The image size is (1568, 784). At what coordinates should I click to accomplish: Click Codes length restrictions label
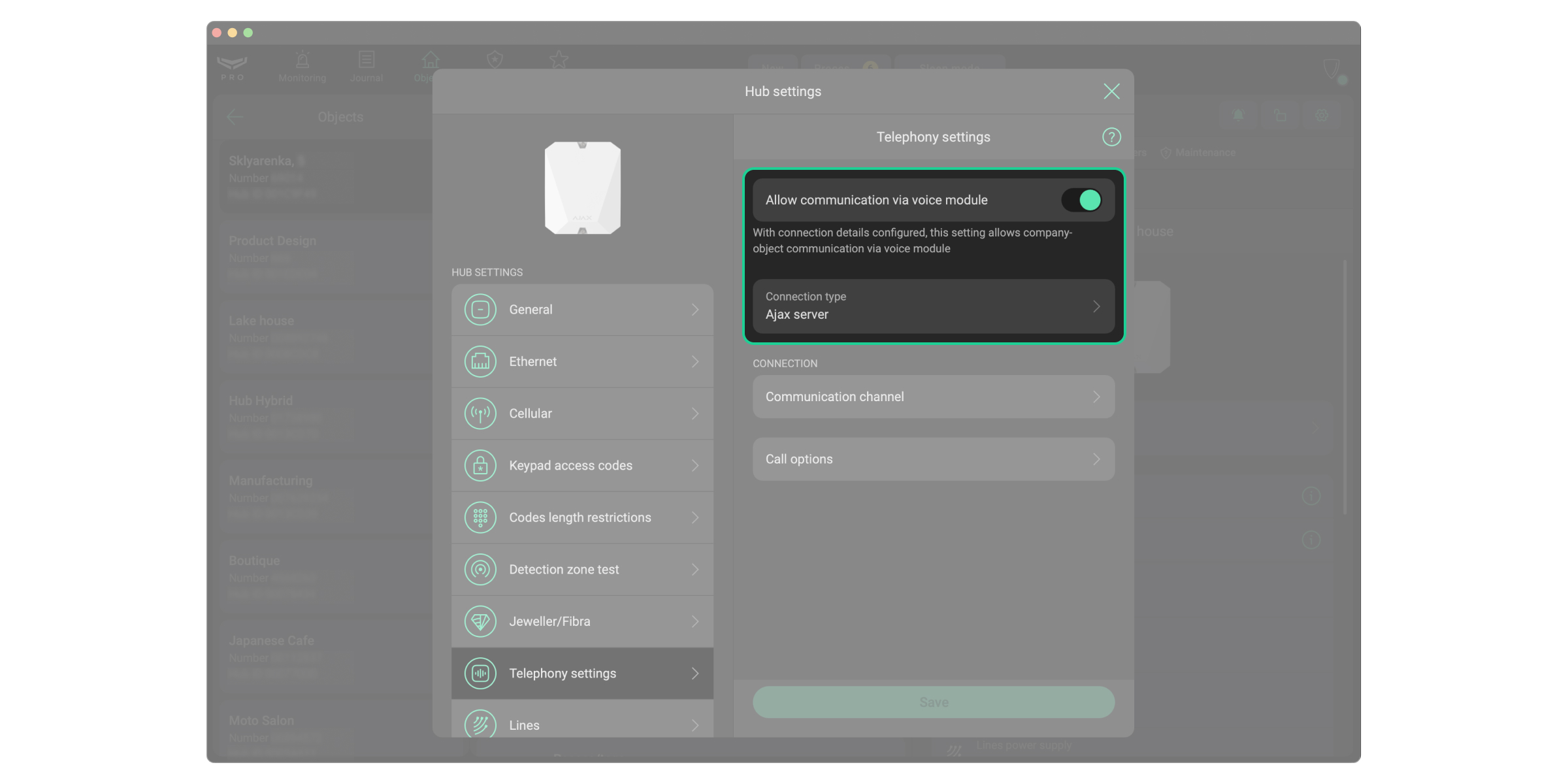(580, 517)
